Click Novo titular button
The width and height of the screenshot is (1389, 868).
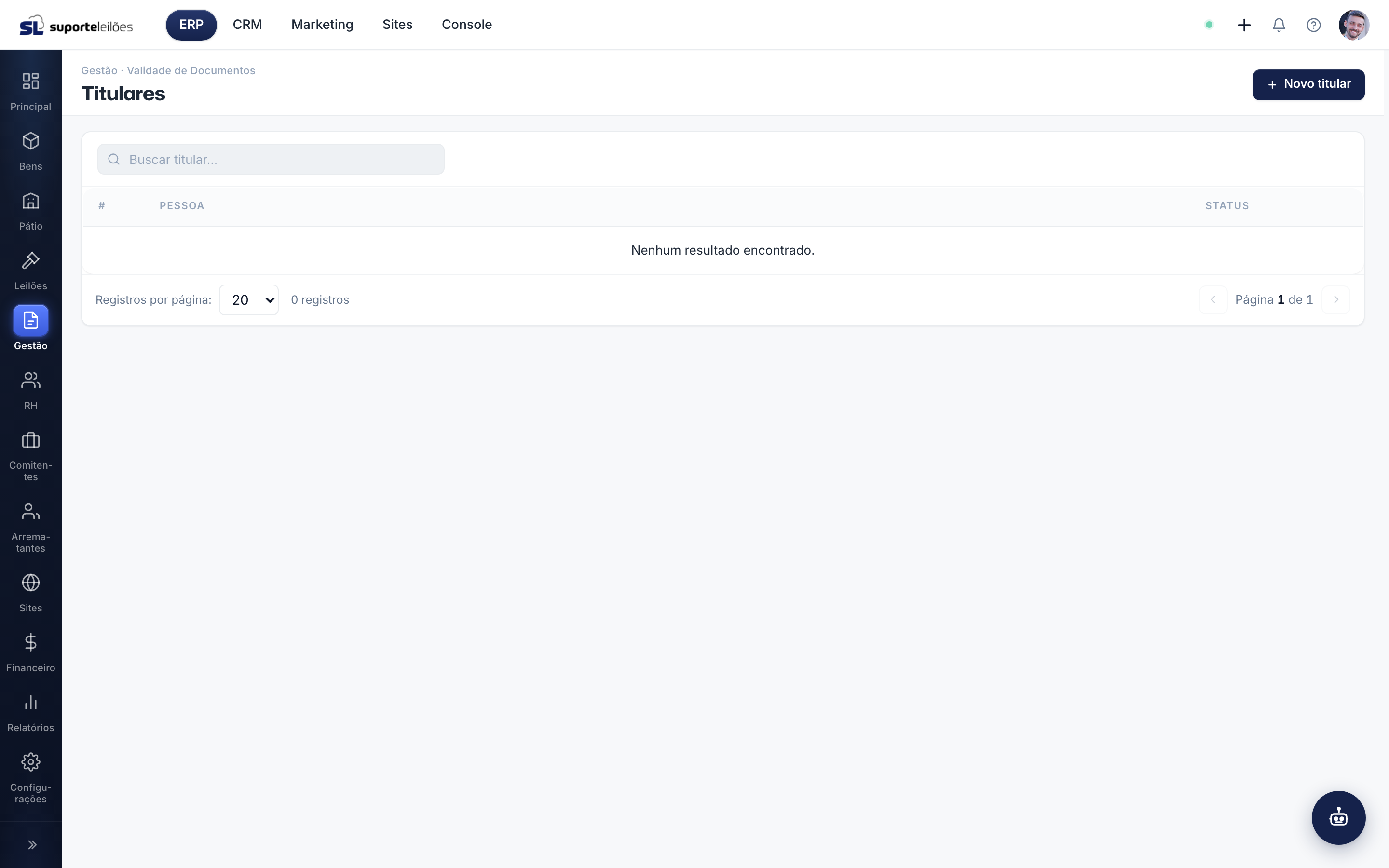pyautogui.click(x=1308, y=84)
